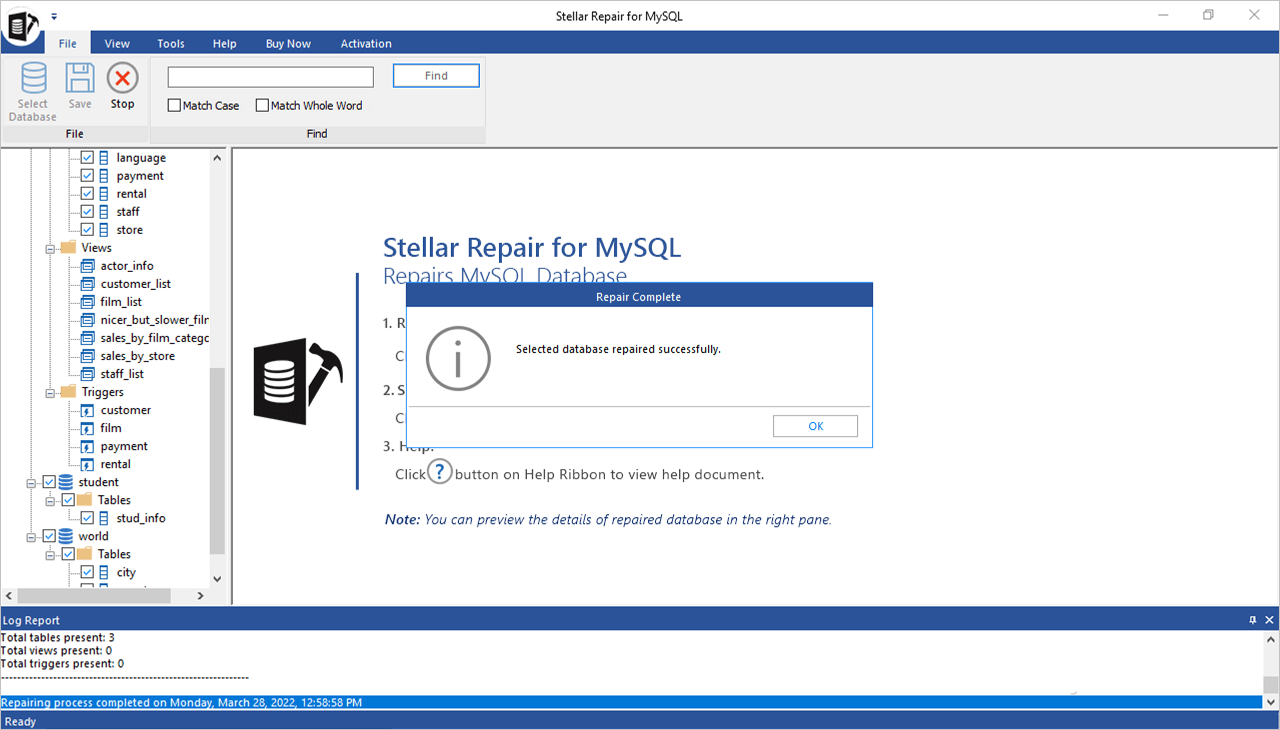Click the help question mark icon in the instructions
The image size is (1280, 730).
[440, 472]
